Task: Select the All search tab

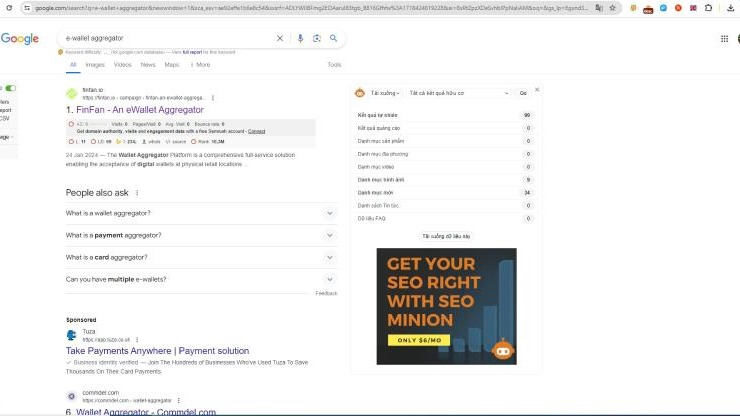Action: click(73, 65)
